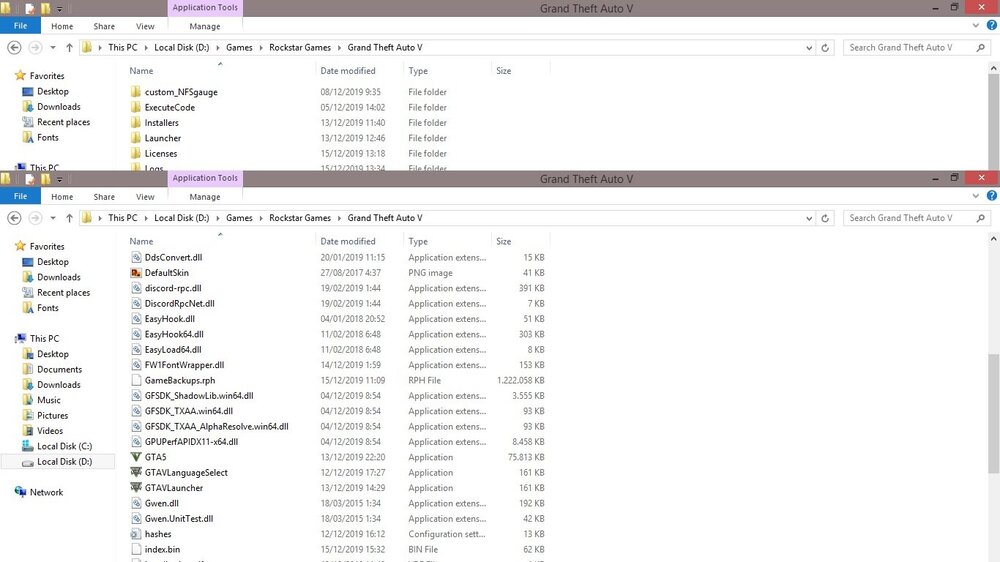Click the Help question mark in bottom window
1000x562 pixels.
(x=992, y=196)
